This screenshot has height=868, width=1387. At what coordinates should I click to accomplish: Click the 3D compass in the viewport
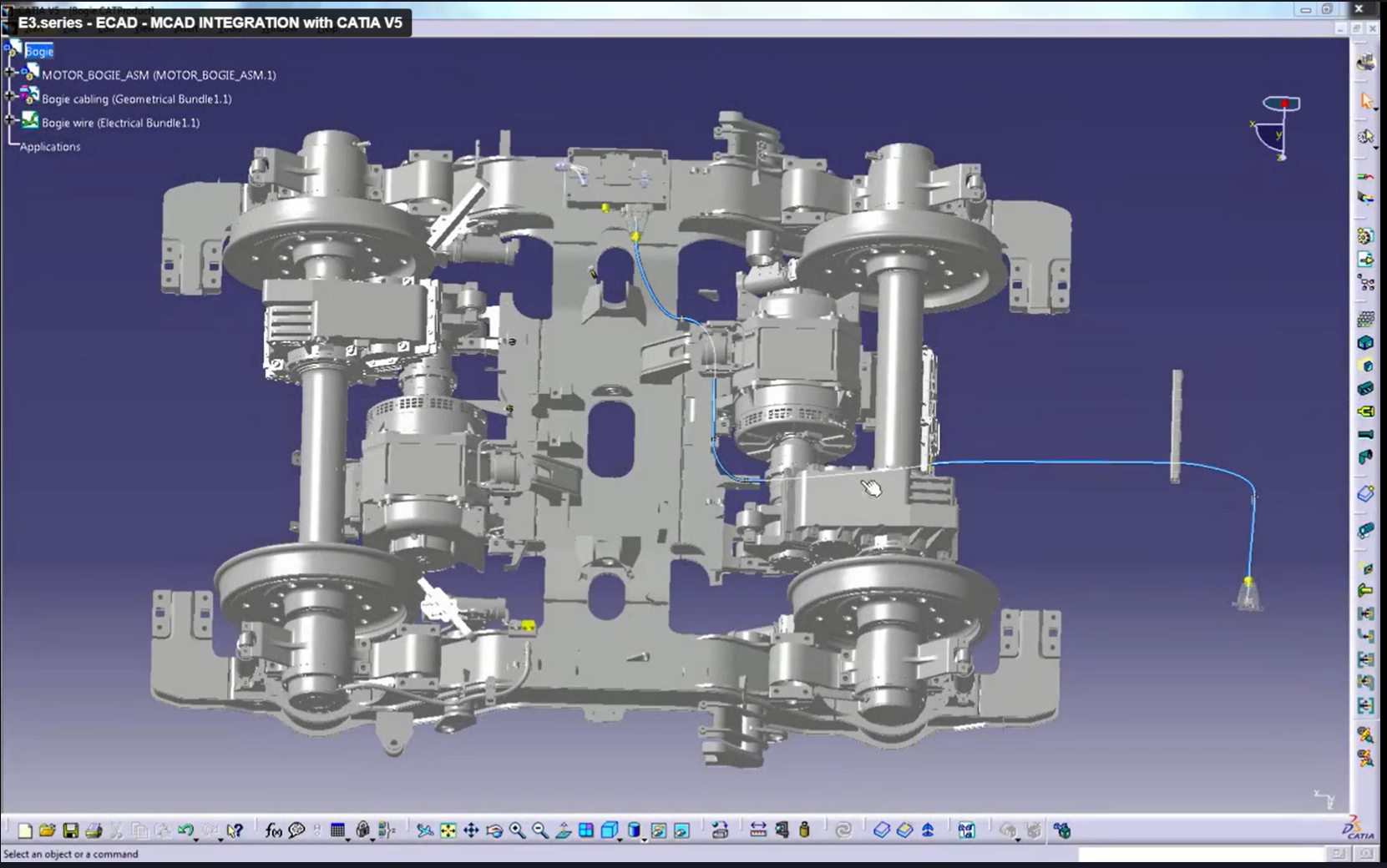click(1278, 128)
